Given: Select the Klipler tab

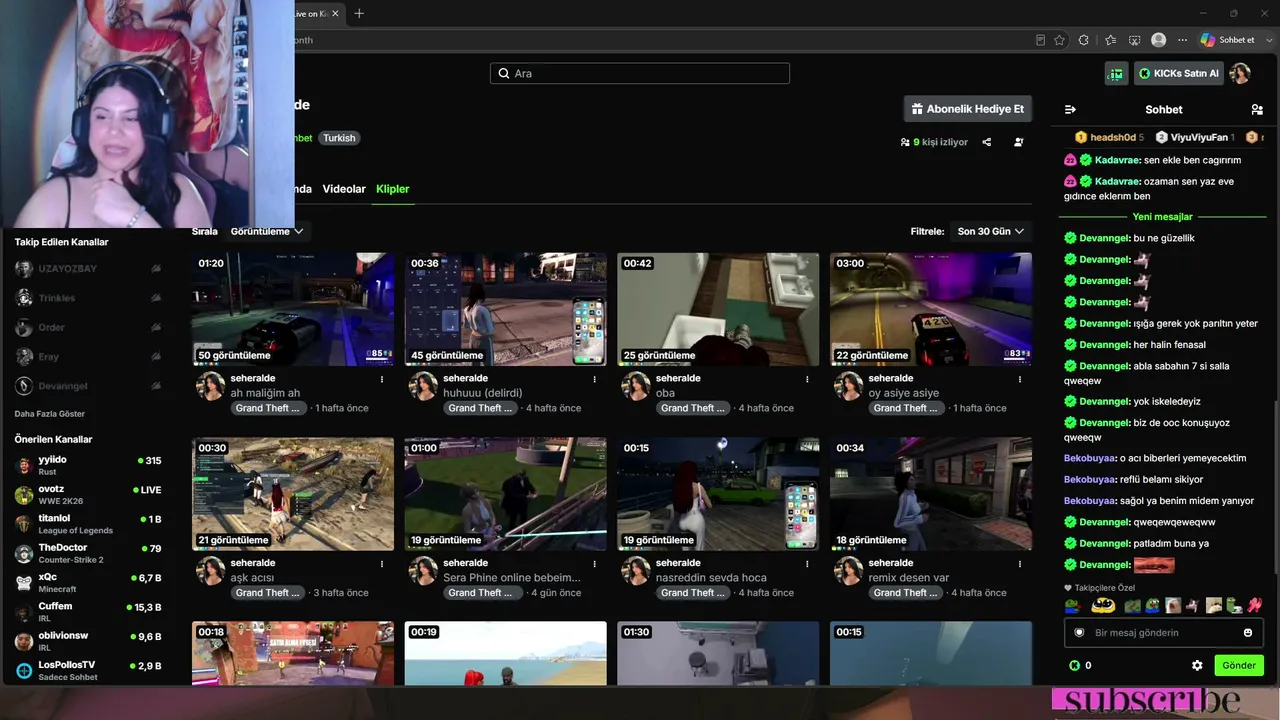Looking at the screenshot, I should pos(393,189).
